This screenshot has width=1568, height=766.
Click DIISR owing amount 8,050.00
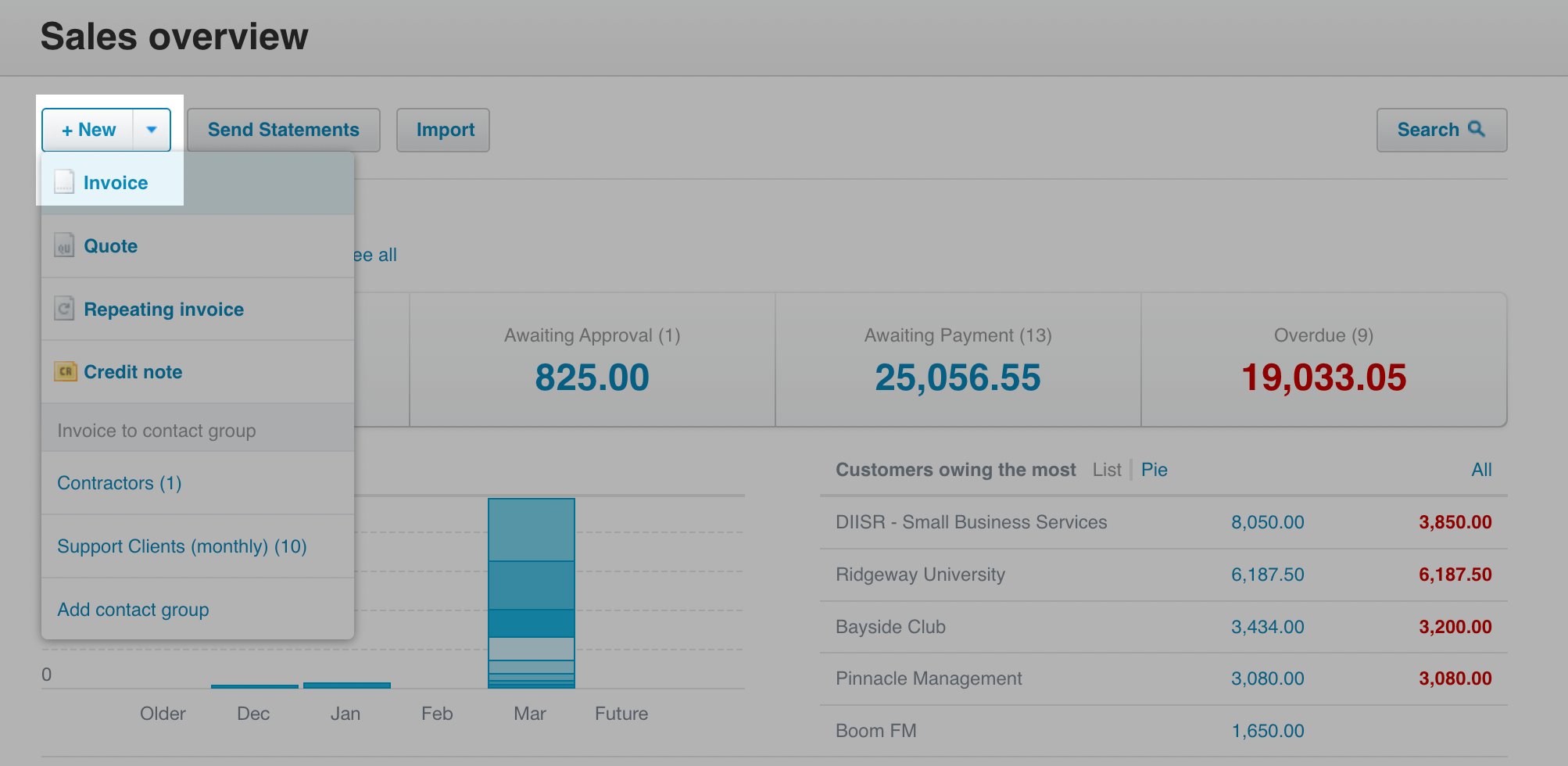(x=1268, y=522)
